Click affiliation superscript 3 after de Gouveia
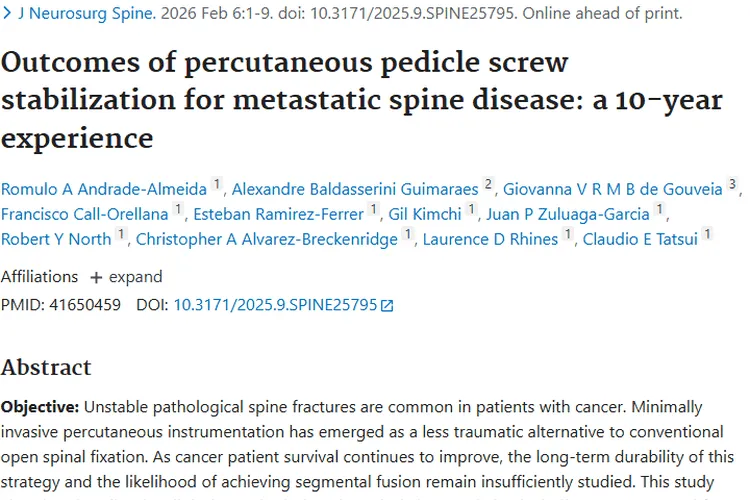 [x=732, y=185]
